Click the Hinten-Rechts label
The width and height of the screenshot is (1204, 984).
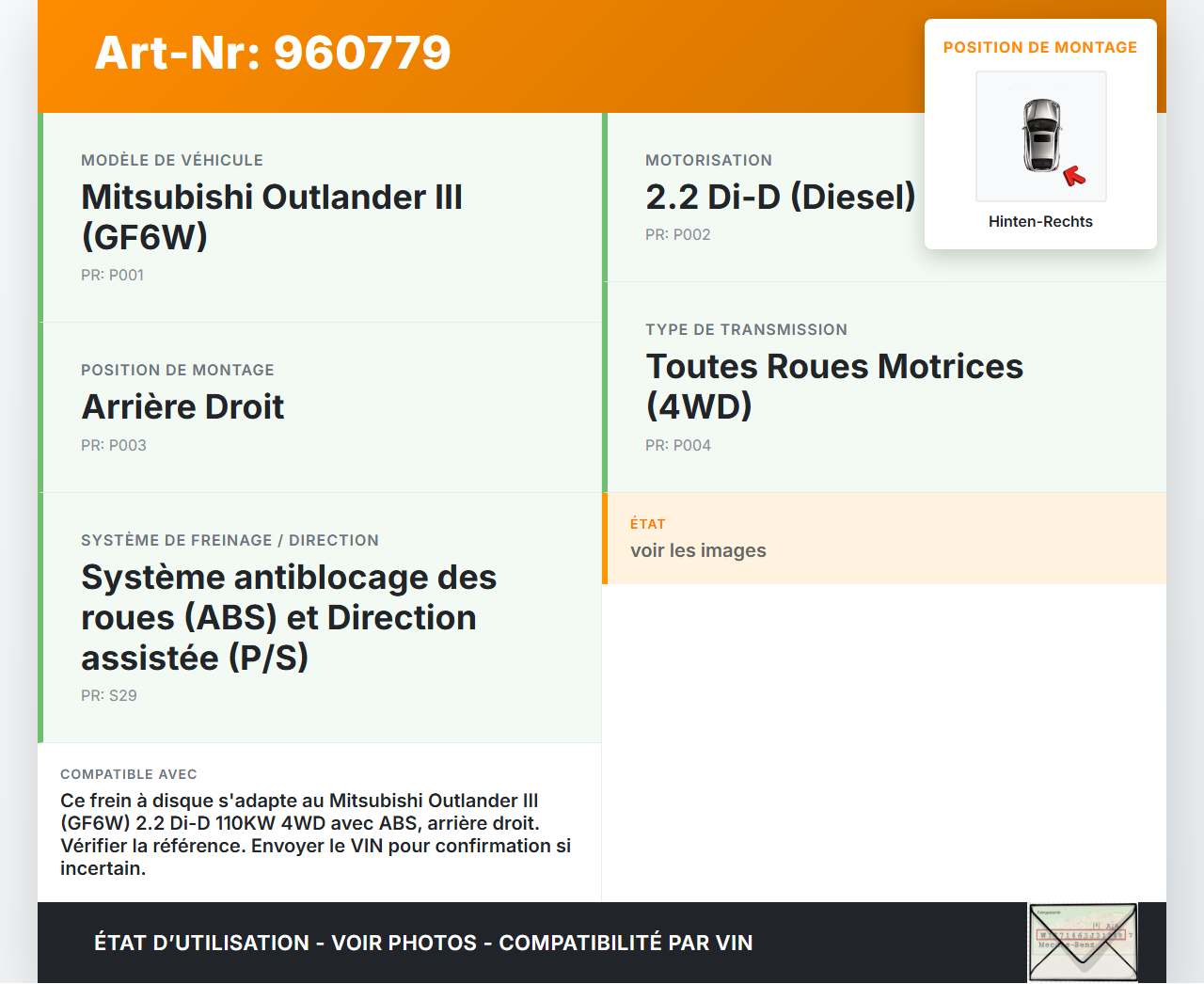pos(1040,222)
